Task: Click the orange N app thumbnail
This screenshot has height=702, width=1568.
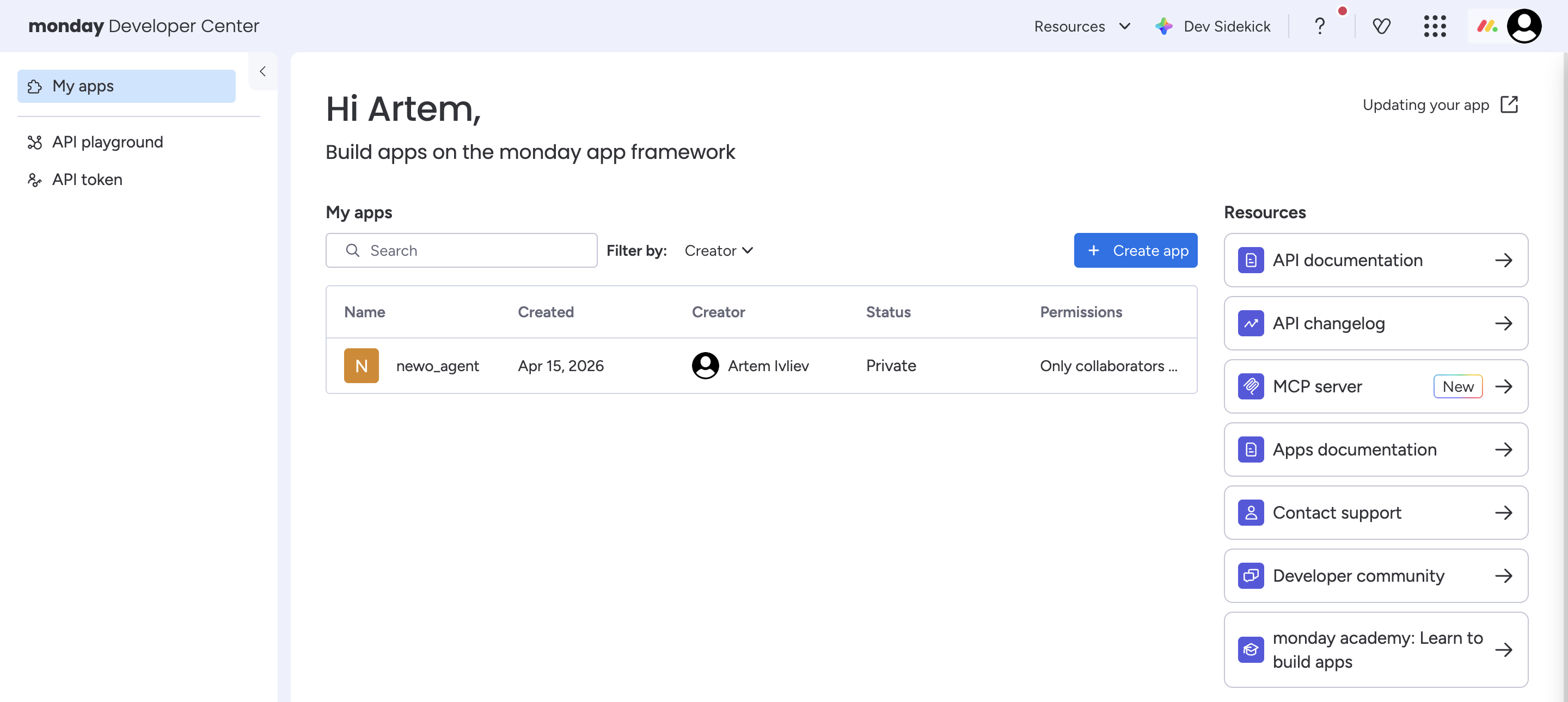Action: 362,366
